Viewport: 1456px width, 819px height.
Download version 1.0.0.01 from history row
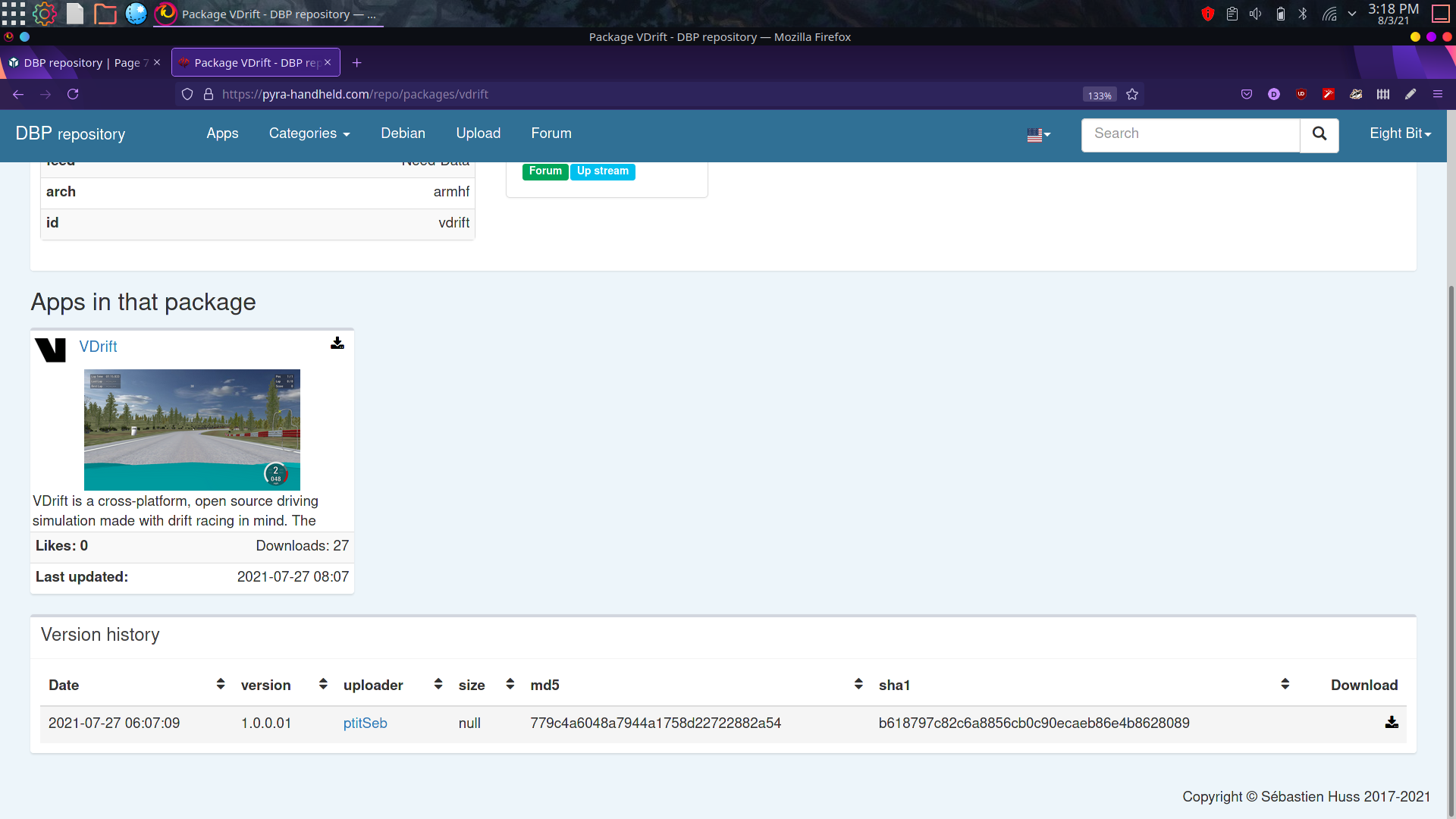coord(1391,723)
